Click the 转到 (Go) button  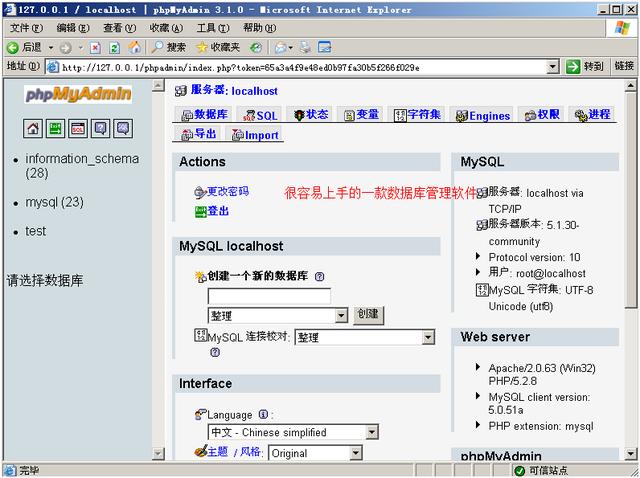point(585,66)
